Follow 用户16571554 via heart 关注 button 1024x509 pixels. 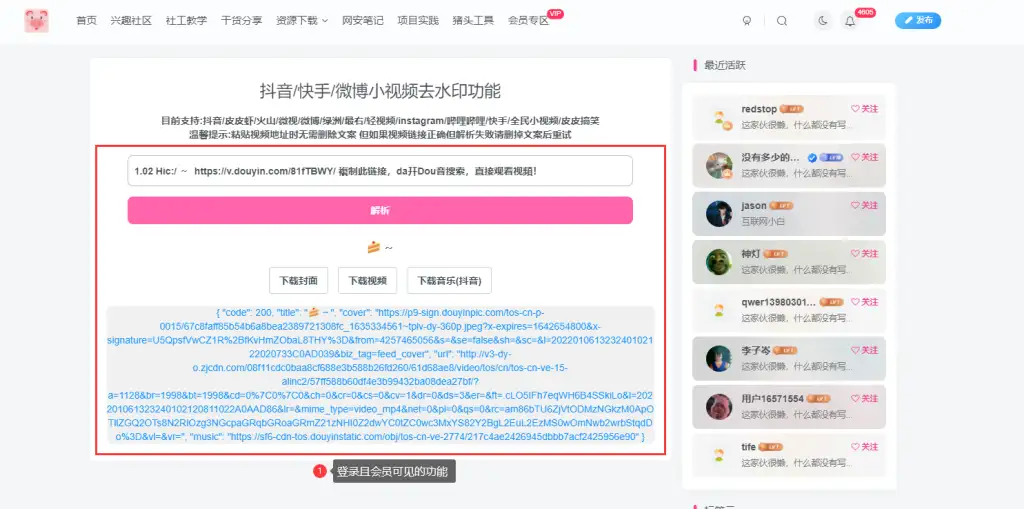pyautogui.click(x=865, y=399)
